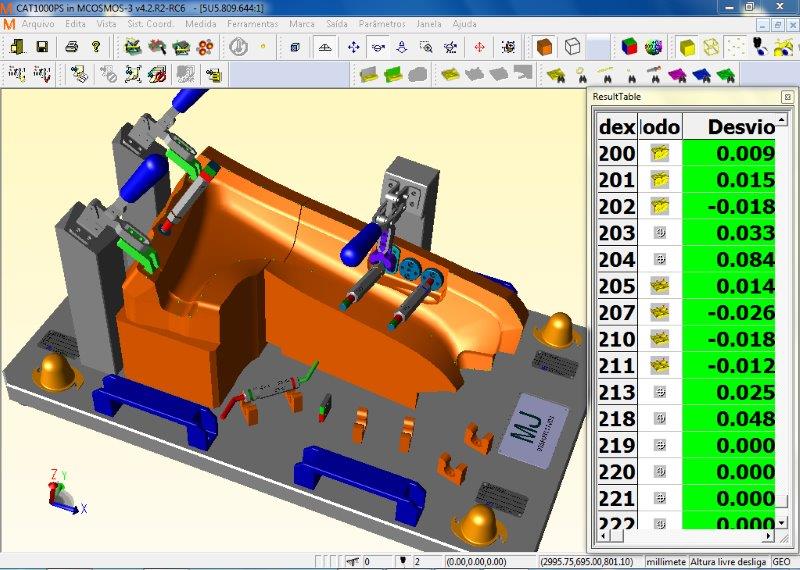Click the green machine with magnifier icon
This screenshot has height=570, width=800.
click(x=157, y=47)
